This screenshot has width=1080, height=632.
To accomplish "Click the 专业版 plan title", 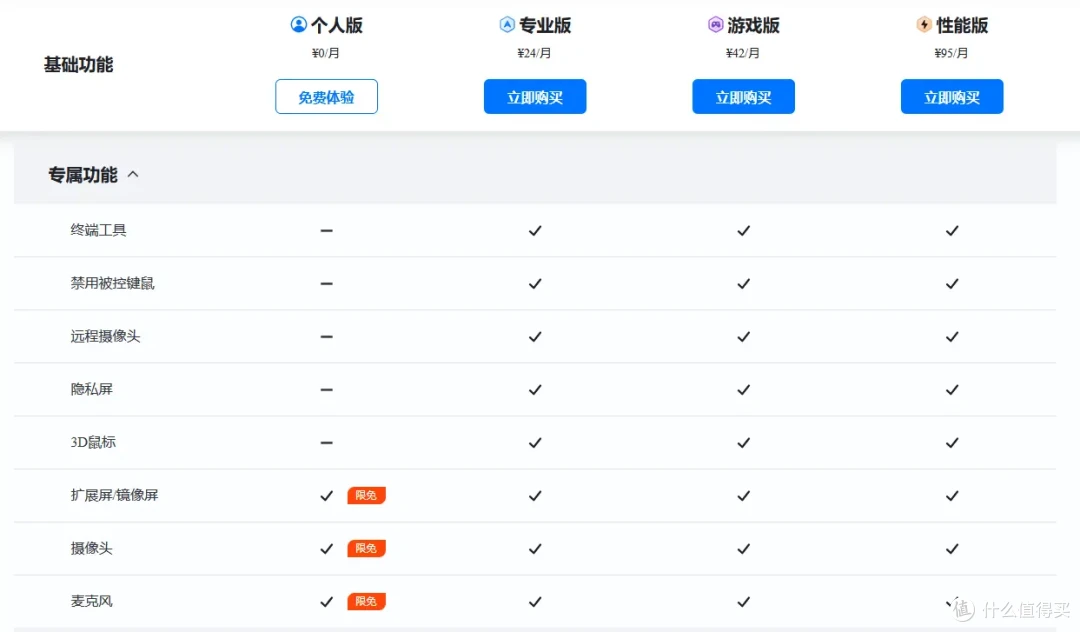I will point(546,25).
